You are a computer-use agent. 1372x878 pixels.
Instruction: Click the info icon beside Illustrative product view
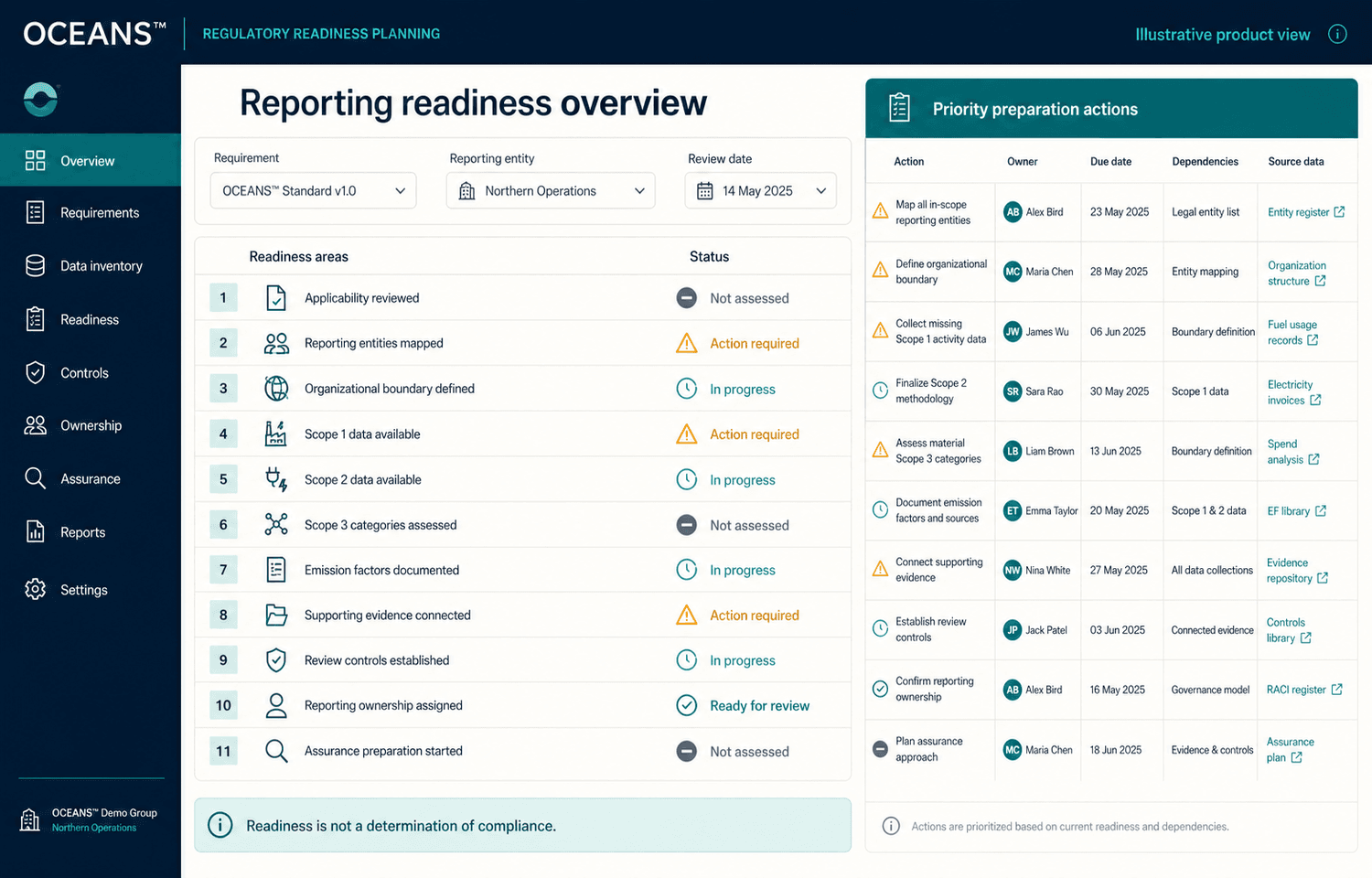(x=1337, y=34)
